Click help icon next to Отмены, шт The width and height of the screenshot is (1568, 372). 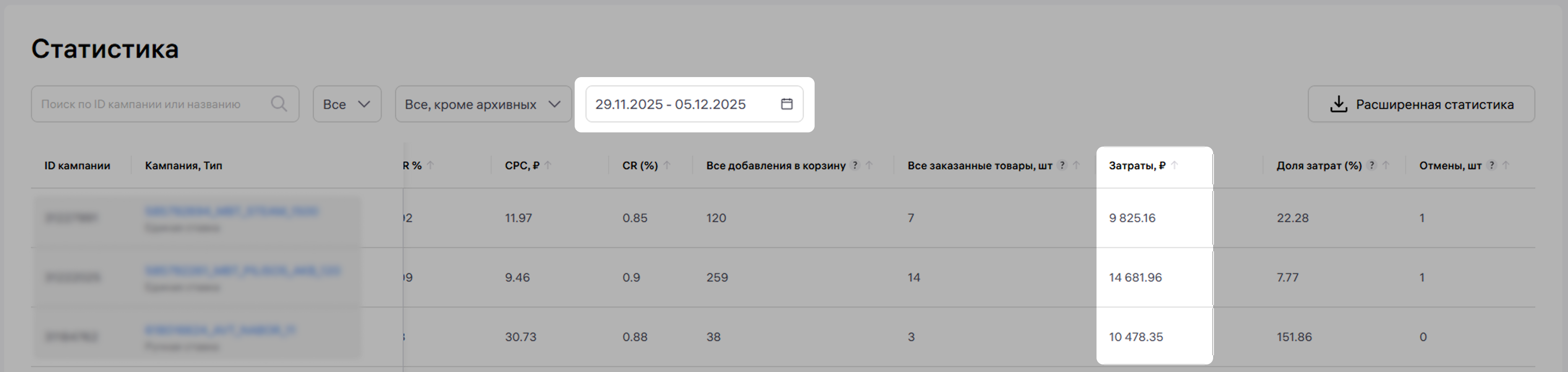tap(1491, 165)
